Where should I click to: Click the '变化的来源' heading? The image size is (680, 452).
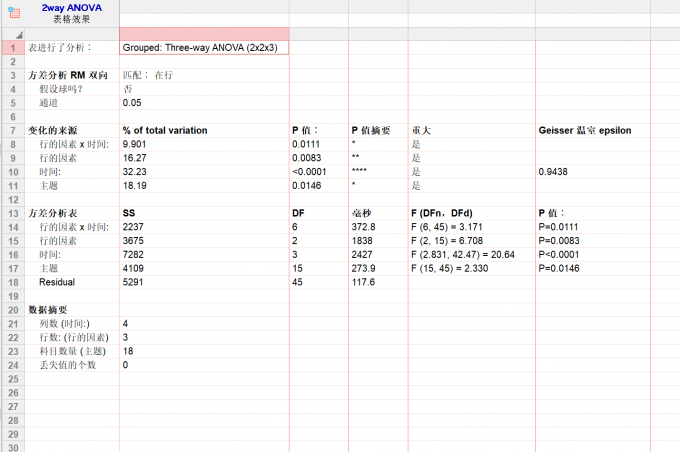point(52,131)
